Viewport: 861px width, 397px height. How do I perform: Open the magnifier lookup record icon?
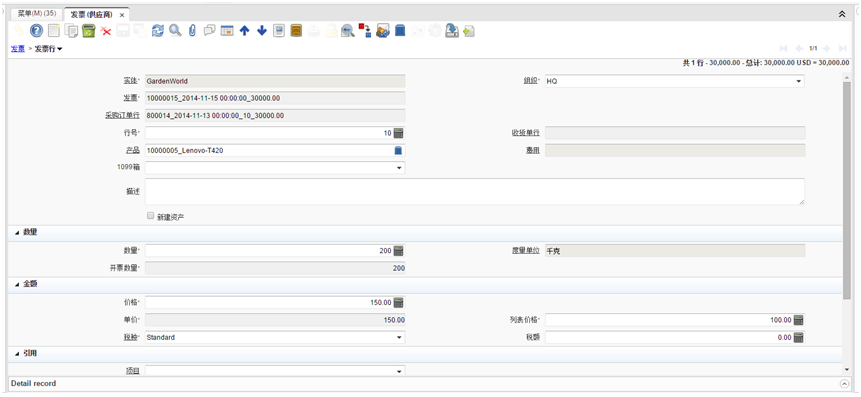click(175, 31)
